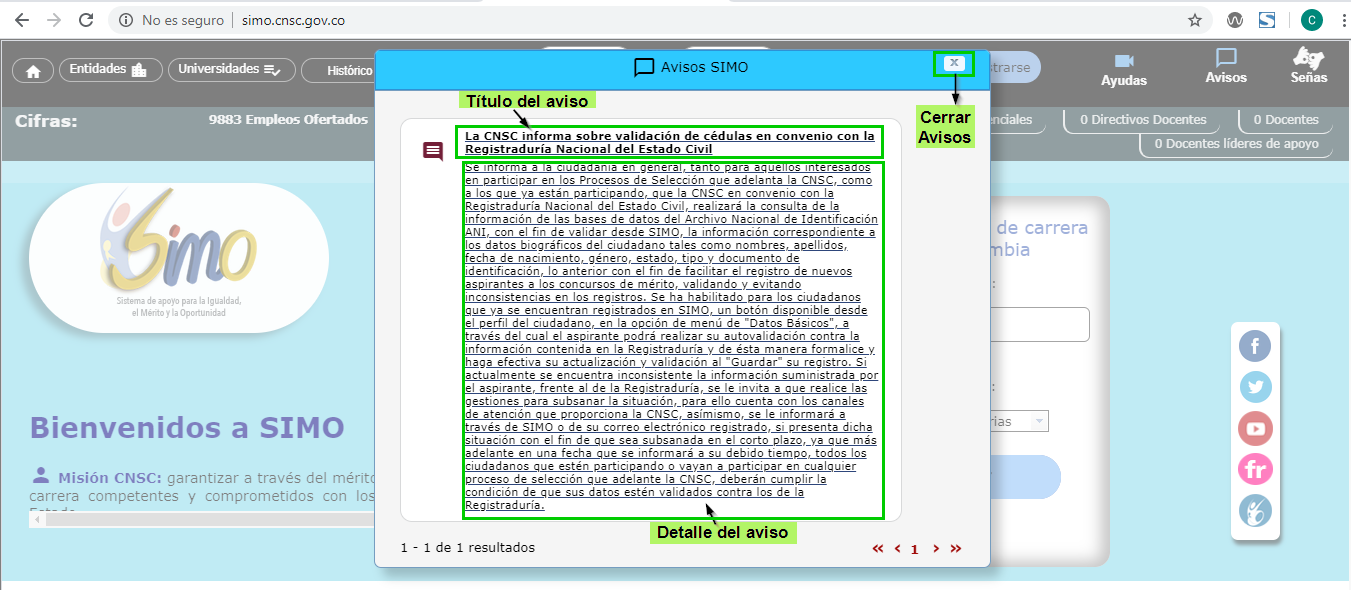
Task: Go to the last page of notices
Action: 955,548
